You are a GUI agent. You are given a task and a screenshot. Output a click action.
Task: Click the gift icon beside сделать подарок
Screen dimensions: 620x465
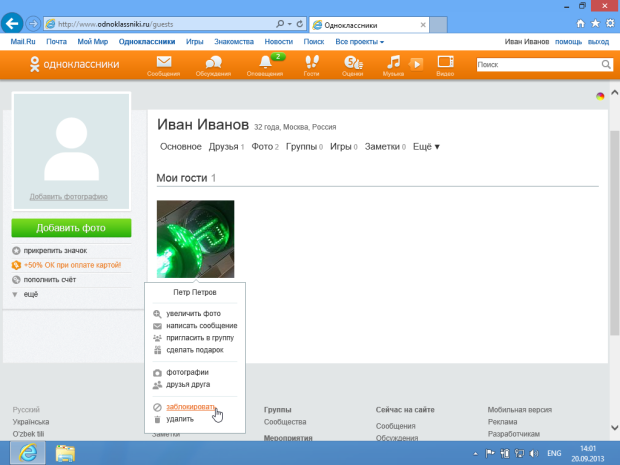click(x=157, y=350)
